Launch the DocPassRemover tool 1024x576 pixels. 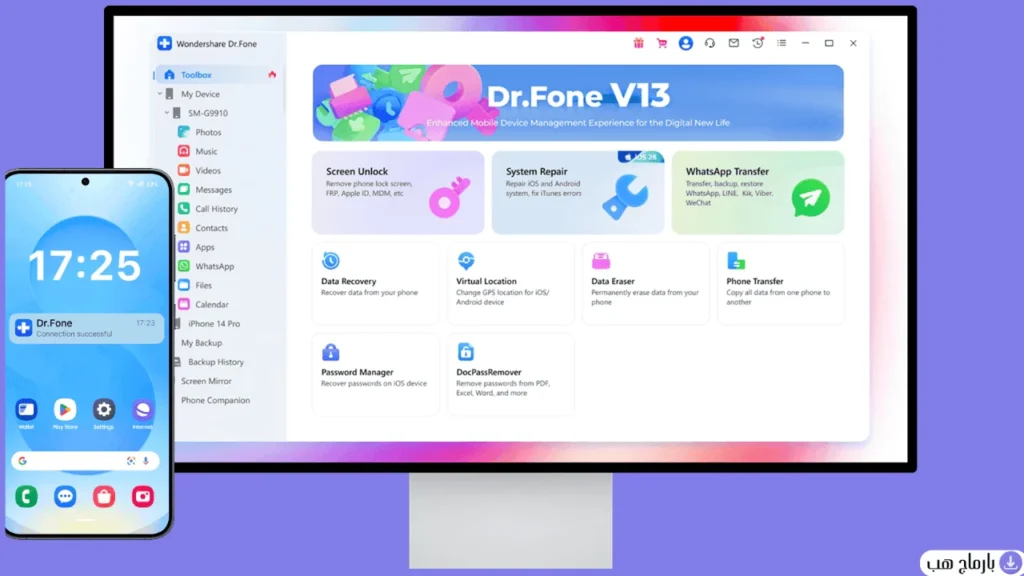pos(511,374)
